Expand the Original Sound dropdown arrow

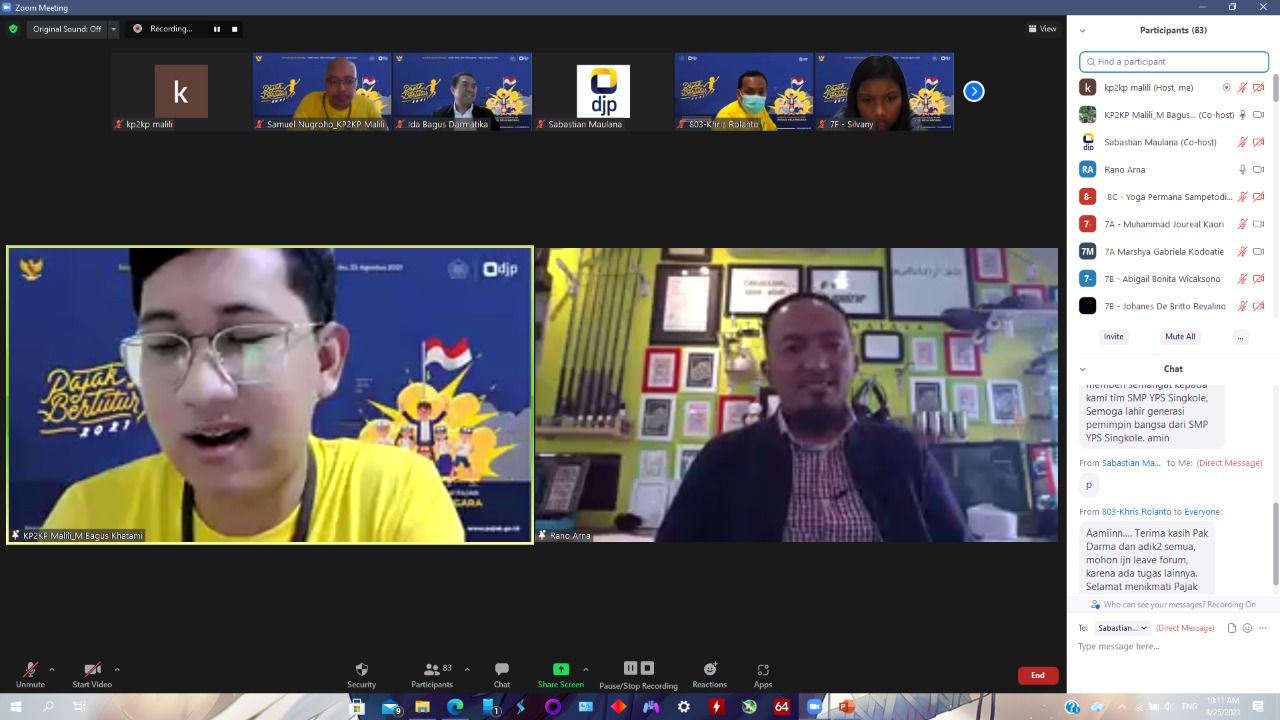114,29
